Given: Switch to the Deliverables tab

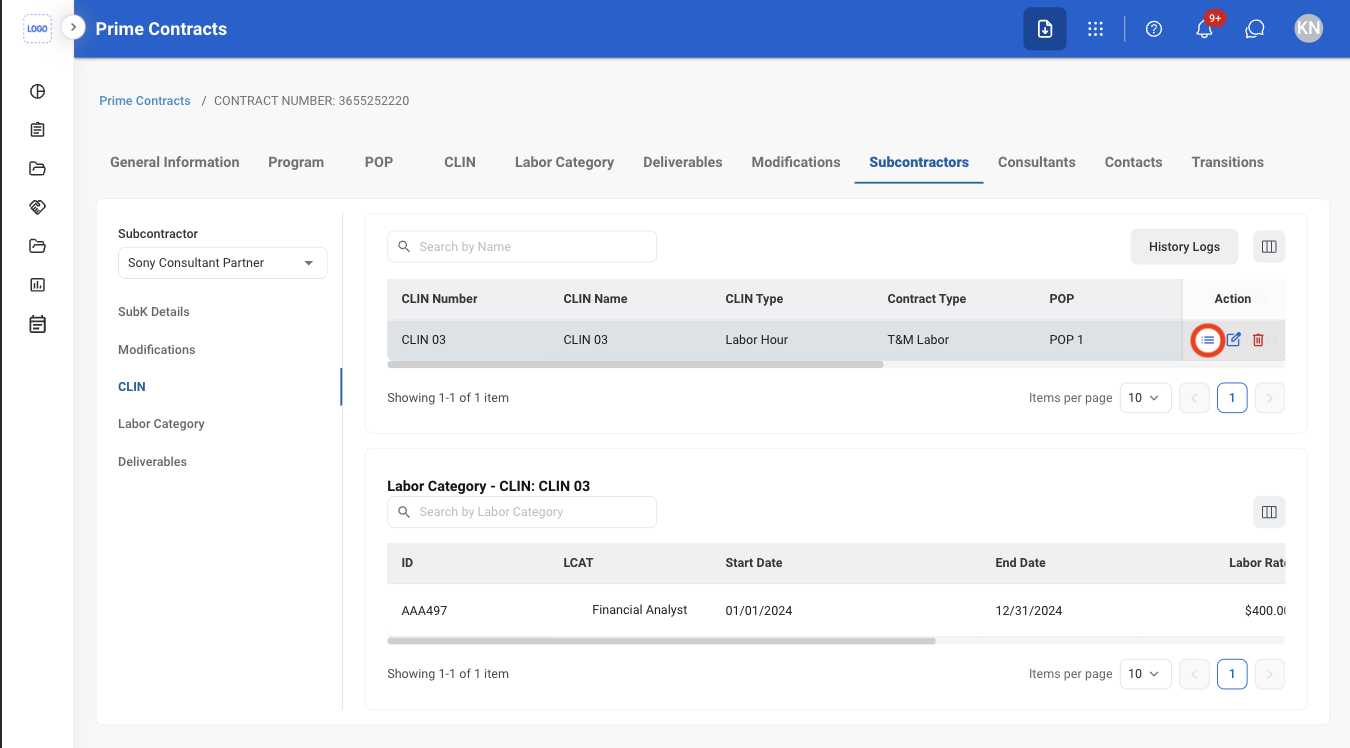Looking at the screenshot, I should 683,162.
